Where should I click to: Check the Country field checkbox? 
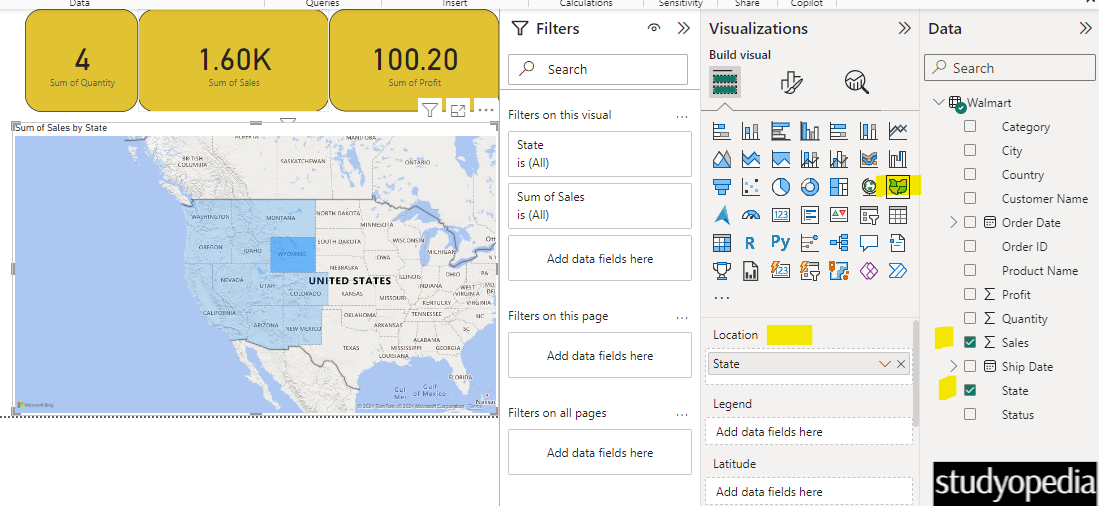(x=970, y=175)
